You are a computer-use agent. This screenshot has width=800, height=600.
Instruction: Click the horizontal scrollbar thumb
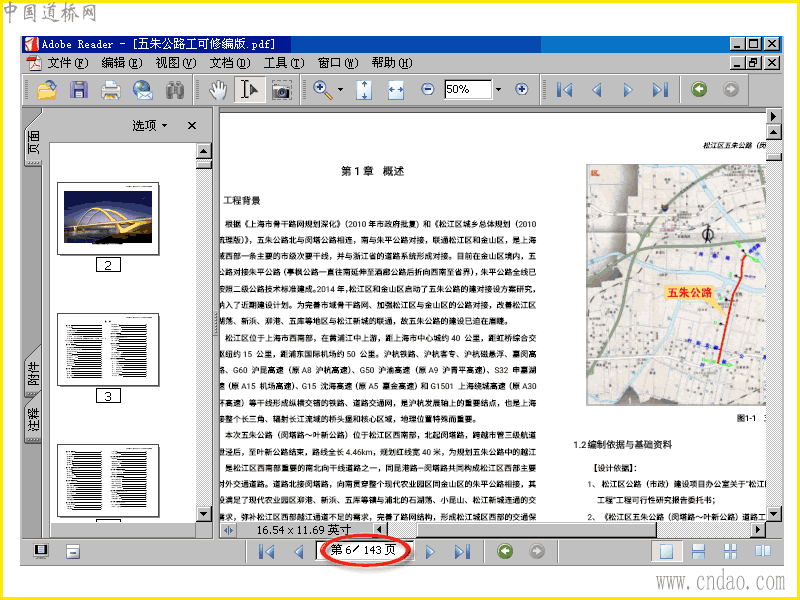pyautogui.click(x=536, y=530)
